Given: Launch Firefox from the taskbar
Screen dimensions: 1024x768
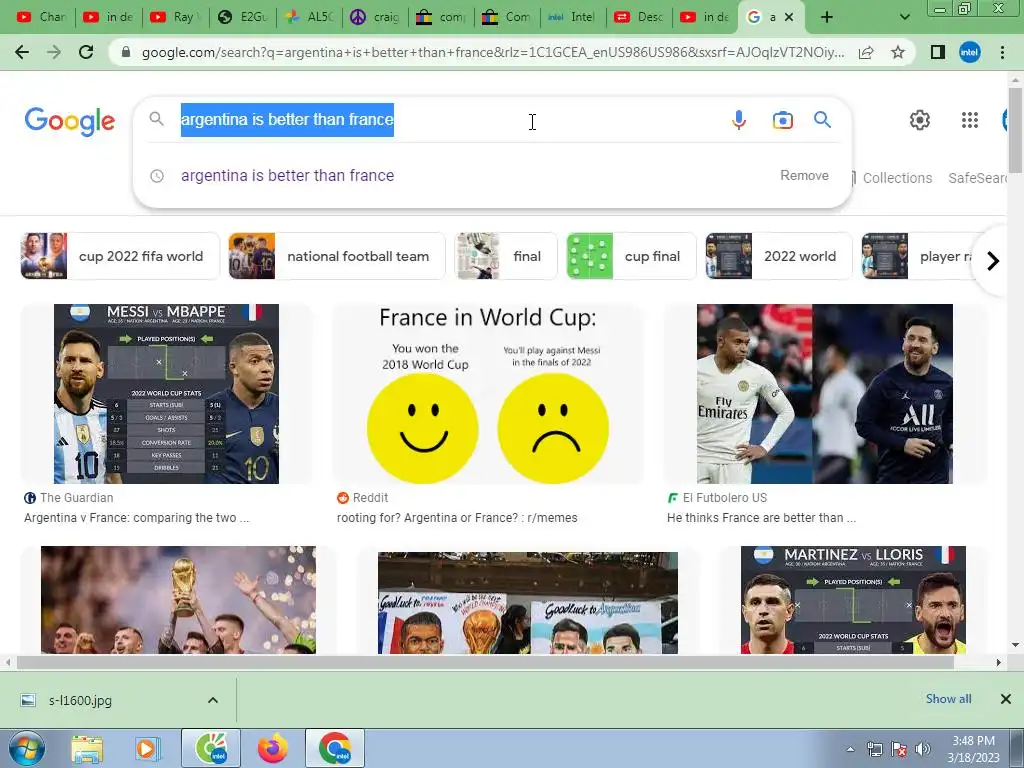Looking at the screenshot, I should click(x=272, y=748).
